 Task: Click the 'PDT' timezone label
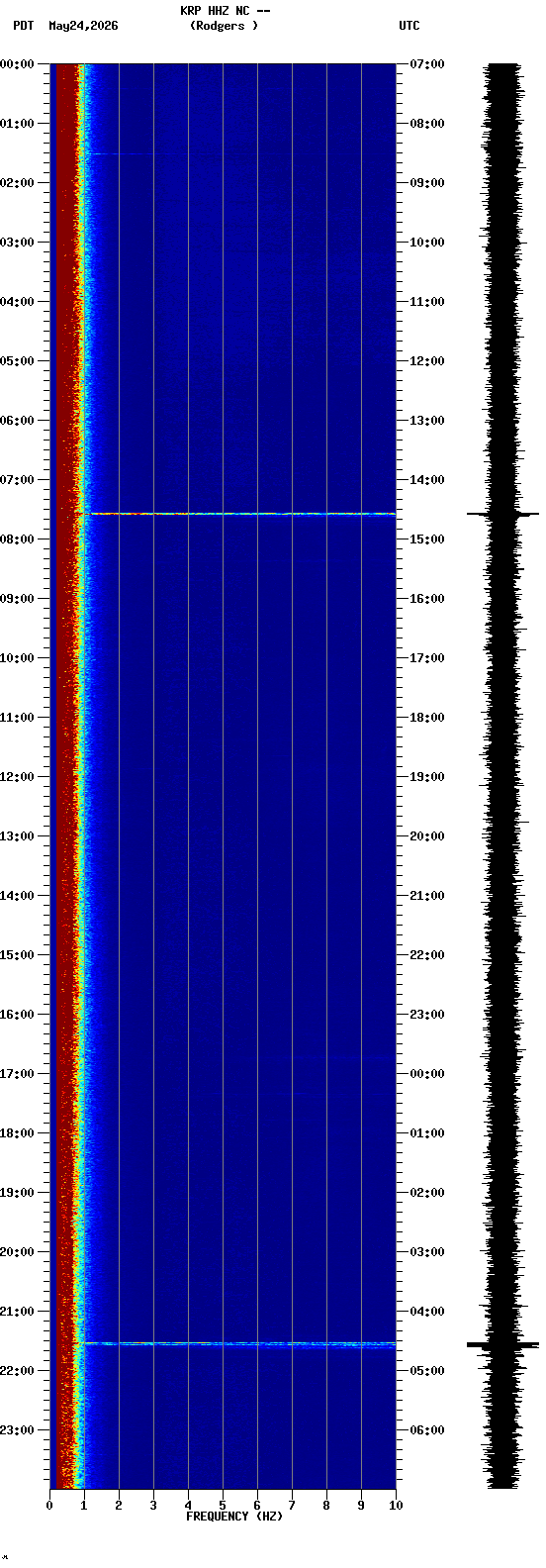(24, 26)
